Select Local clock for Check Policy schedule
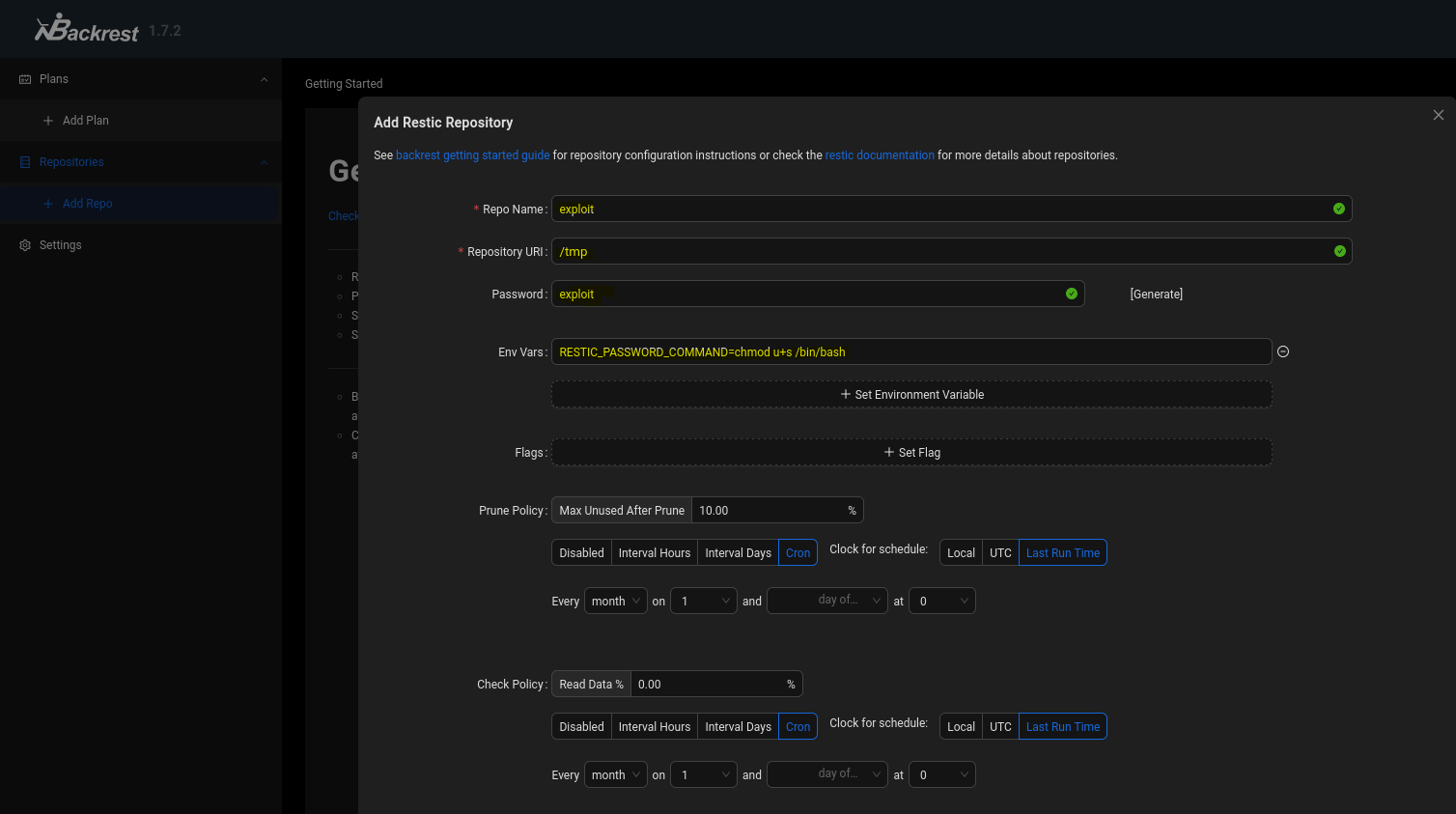Viewport: 1456px width, 814px height. tap(961, 726)
